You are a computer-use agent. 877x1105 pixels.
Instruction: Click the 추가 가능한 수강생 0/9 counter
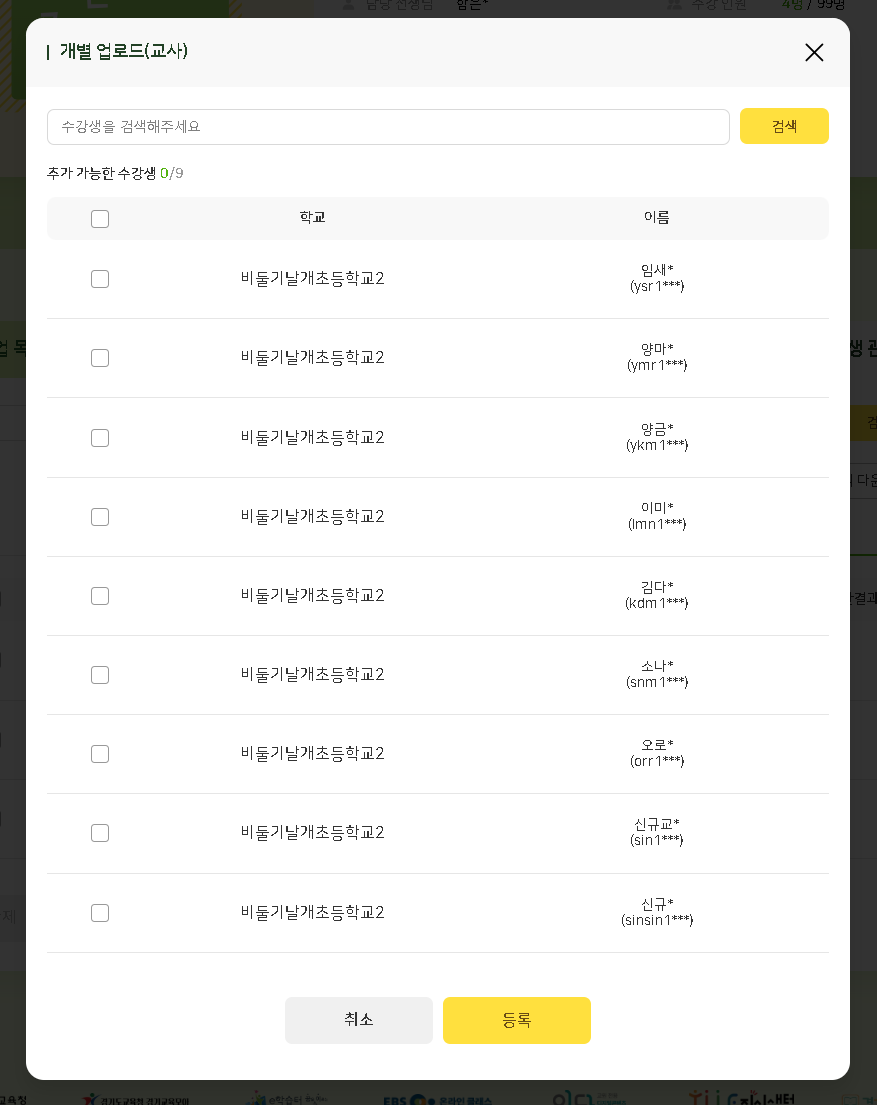[x=115, y=173]
